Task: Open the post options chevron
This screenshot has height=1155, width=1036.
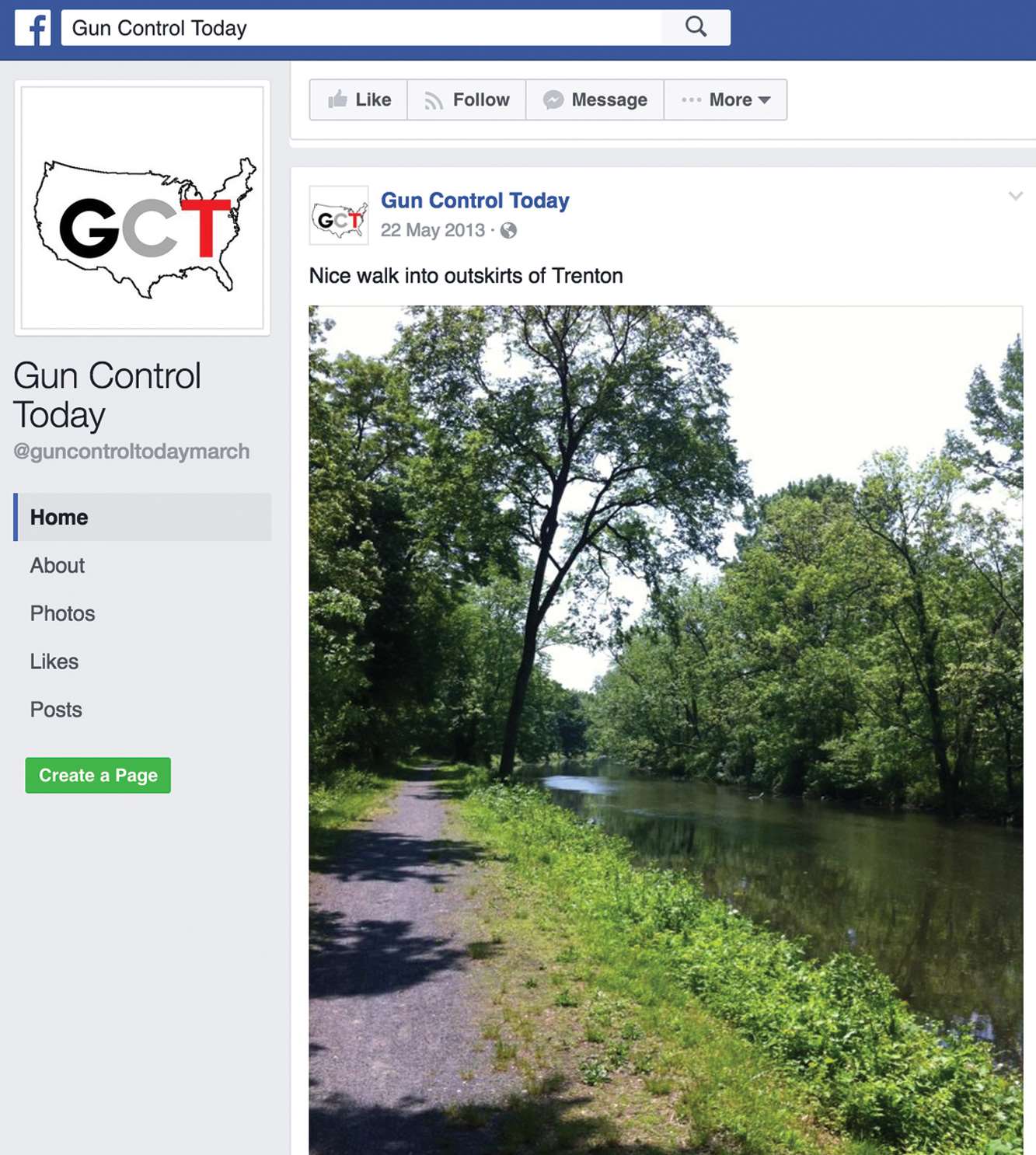Action: (1015, 196)
